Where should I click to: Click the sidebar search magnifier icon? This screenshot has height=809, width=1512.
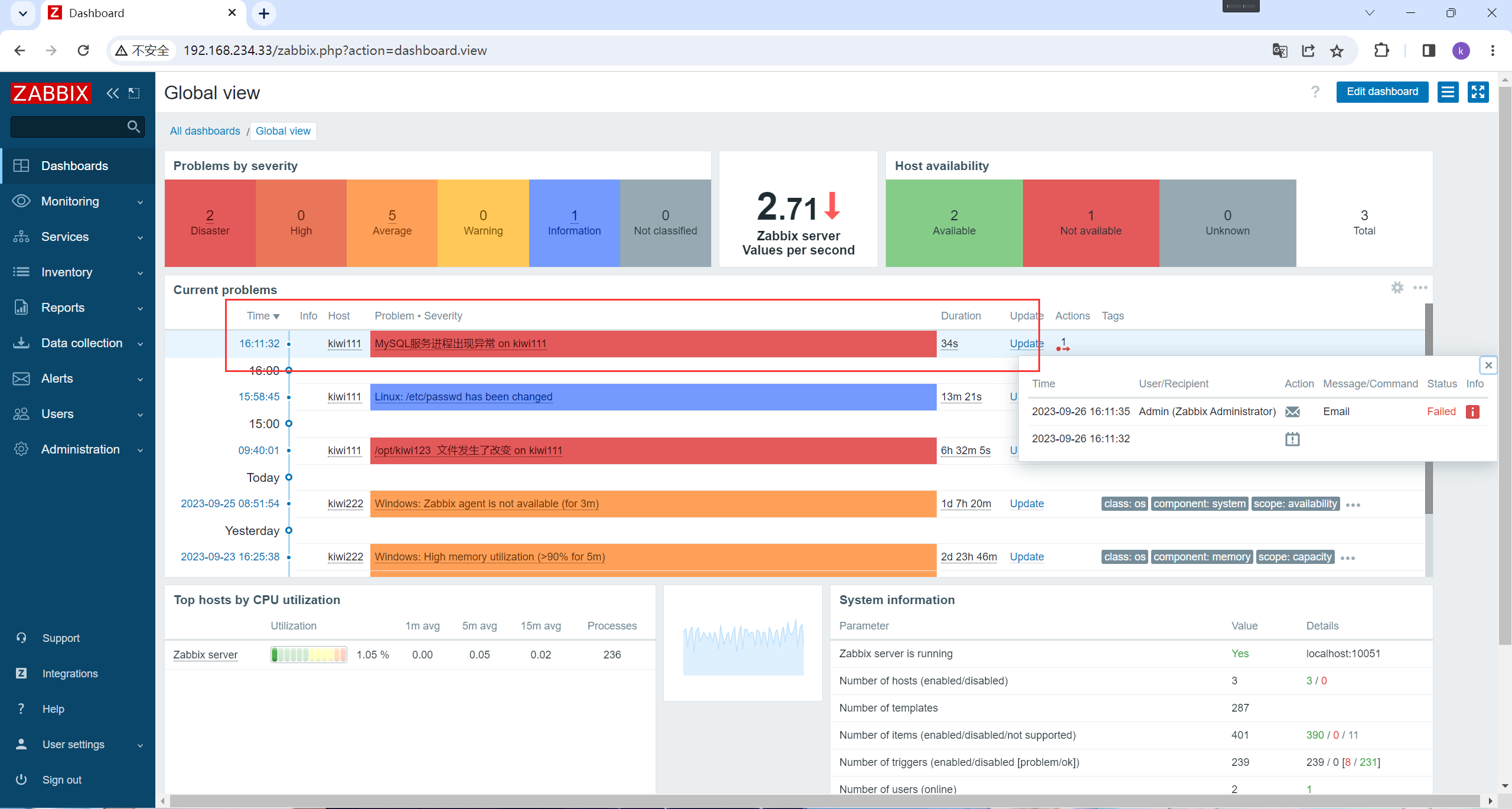coord(133,126)
